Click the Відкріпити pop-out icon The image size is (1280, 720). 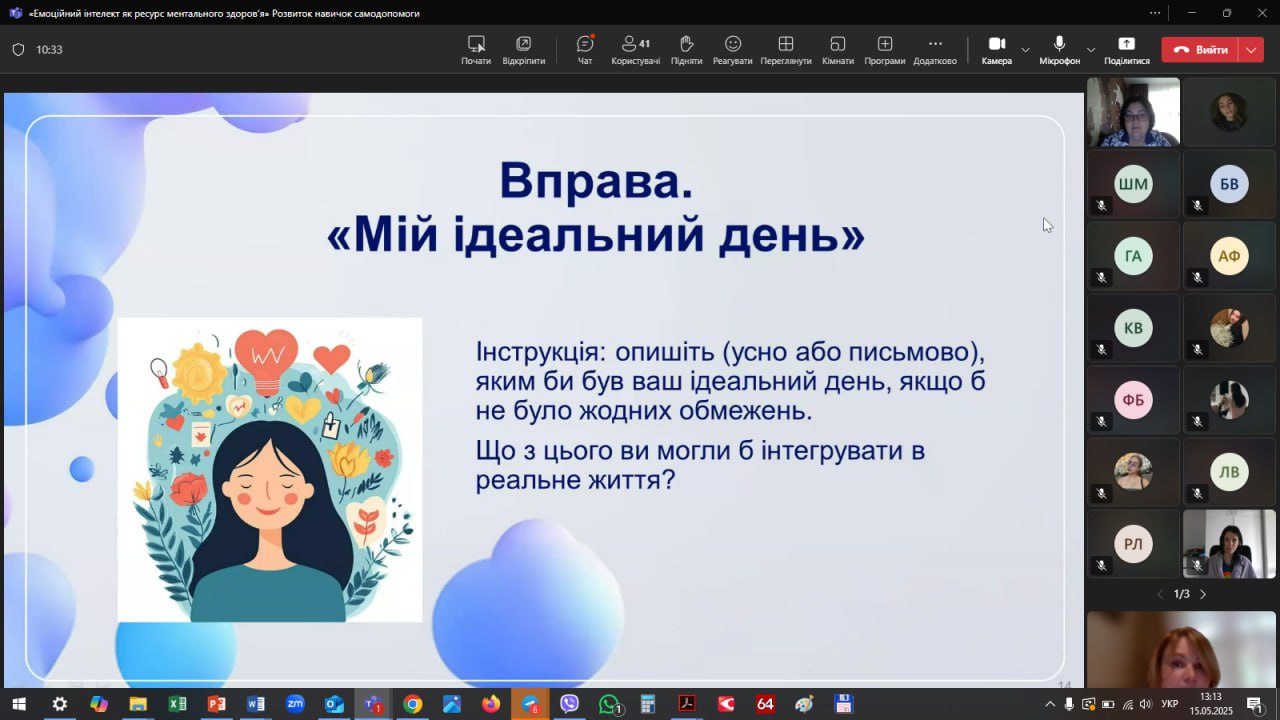523,49
